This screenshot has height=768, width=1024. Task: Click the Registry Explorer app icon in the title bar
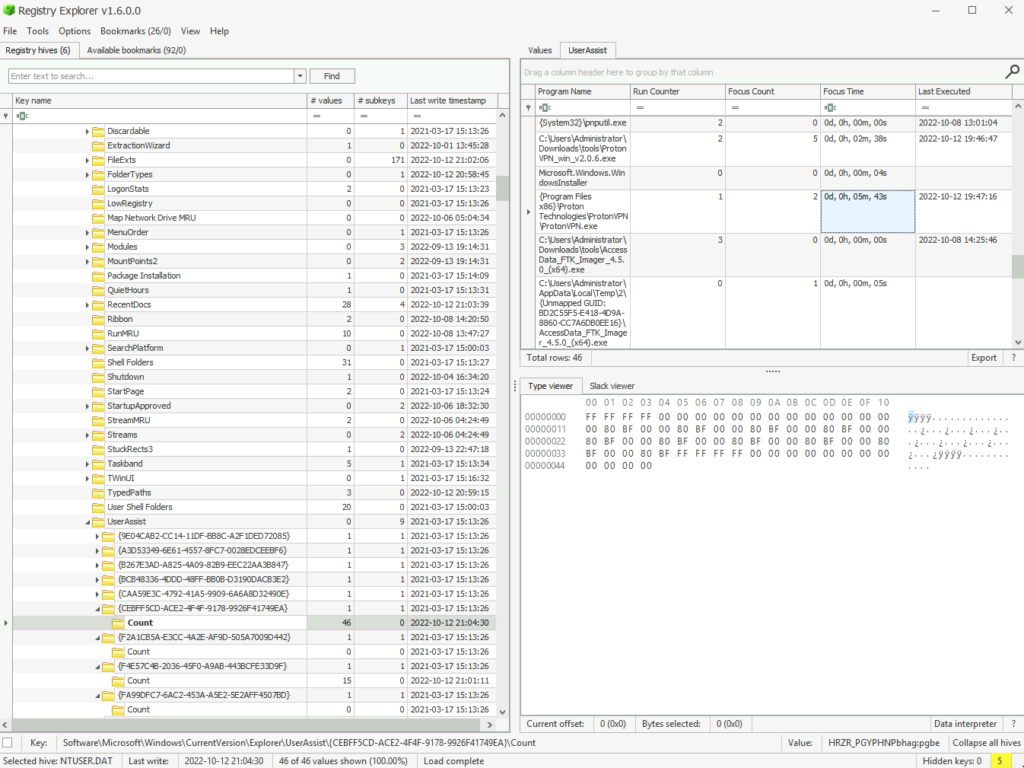coord(8,10)
